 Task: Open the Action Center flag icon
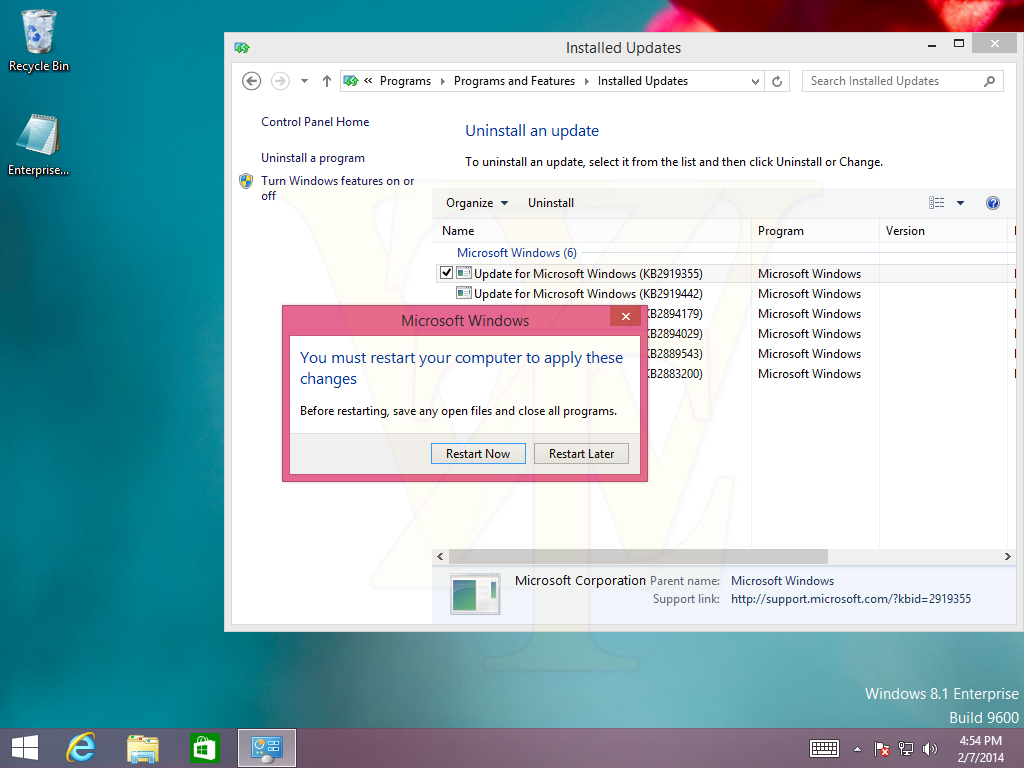(x=881, y=748)
